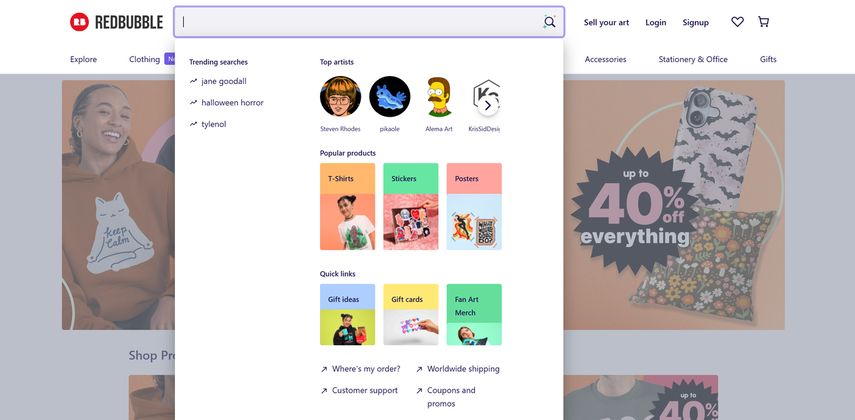Click the Redbubble logo
The height and width of the screenshot is (420, 855).
point(117,22)
